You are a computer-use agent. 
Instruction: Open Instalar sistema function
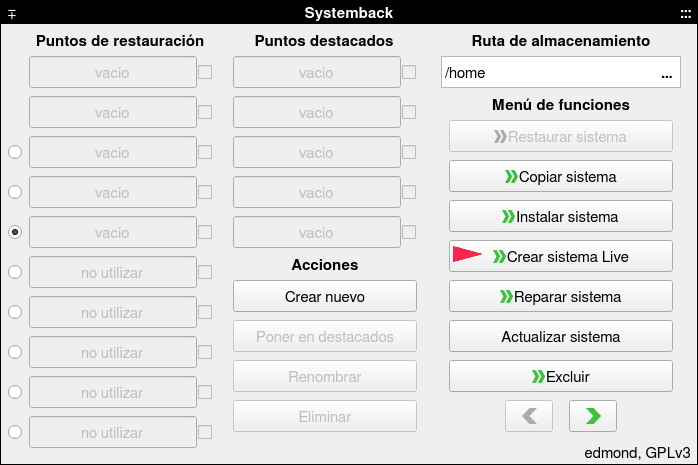point(561,216)
